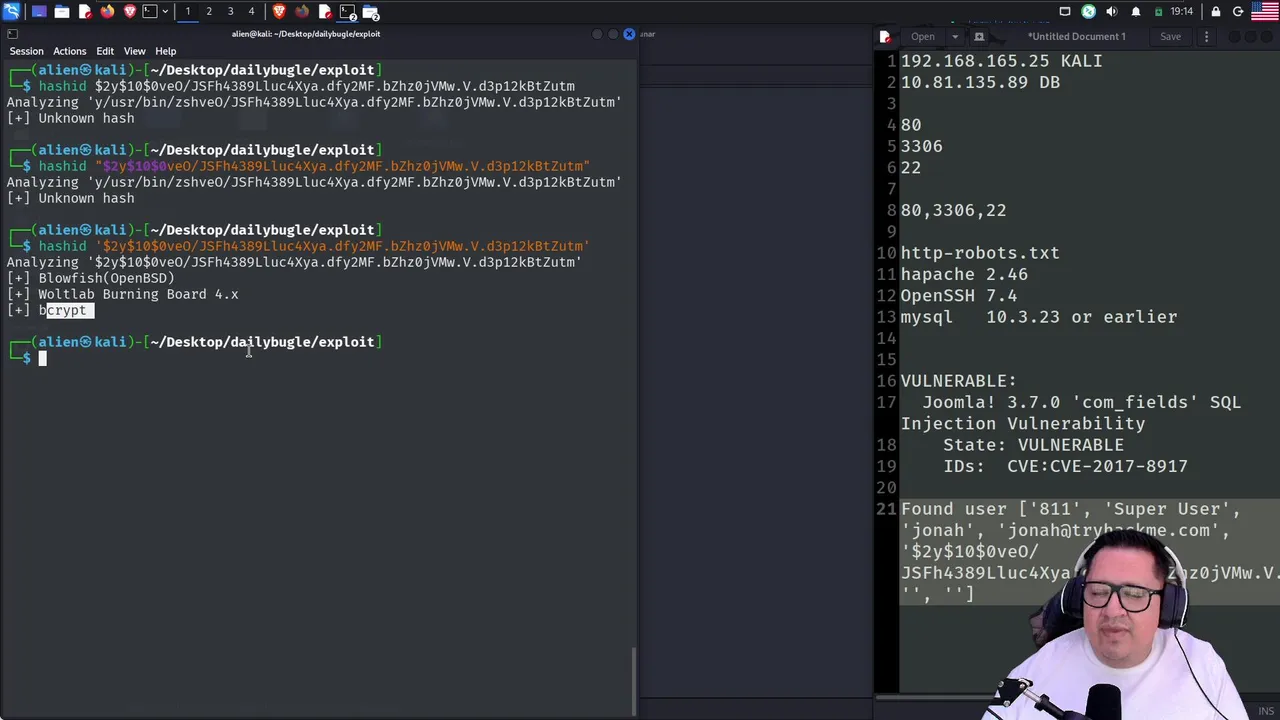Click 'mysql 10.3.23 or earlier' line
Viewport: 1280px width, 720px height.
1039,317
